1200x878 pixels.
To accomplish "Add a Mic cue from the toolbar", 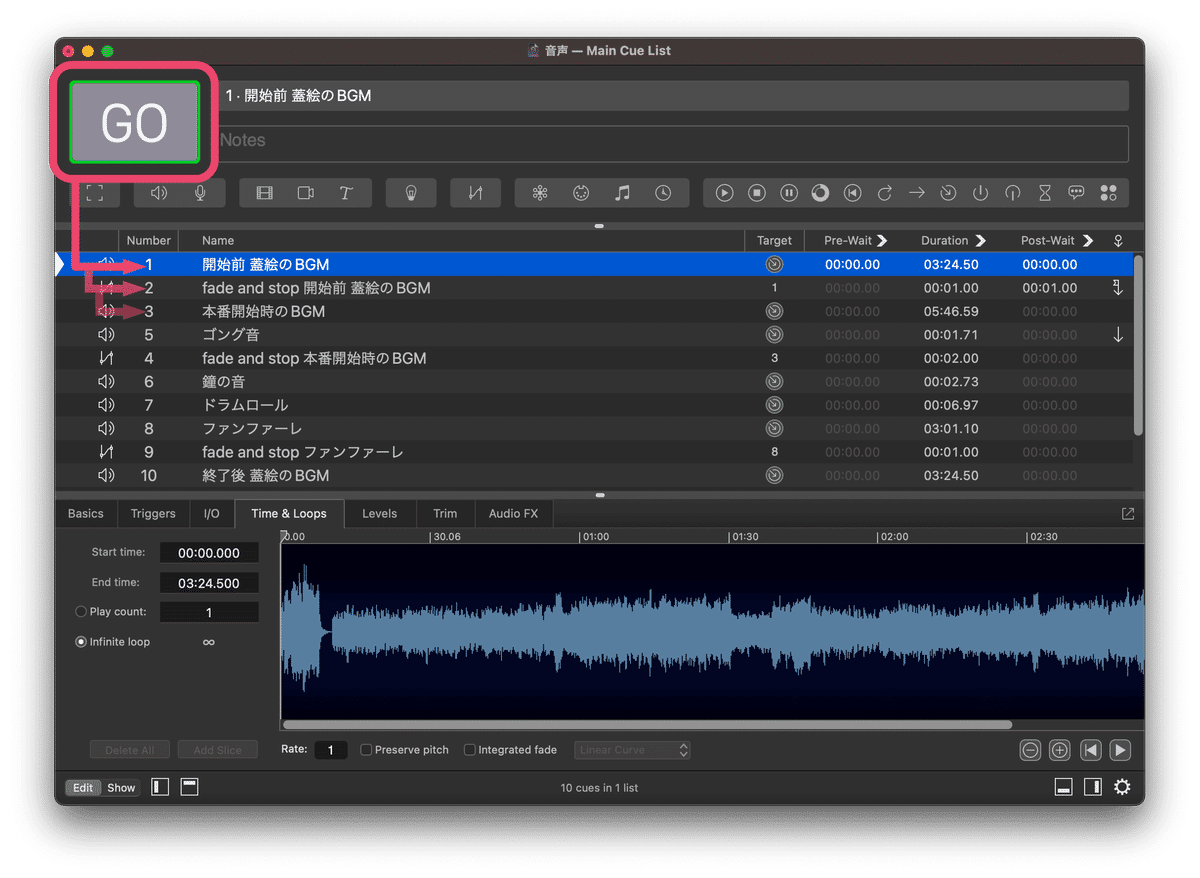I will pos(202,193).
